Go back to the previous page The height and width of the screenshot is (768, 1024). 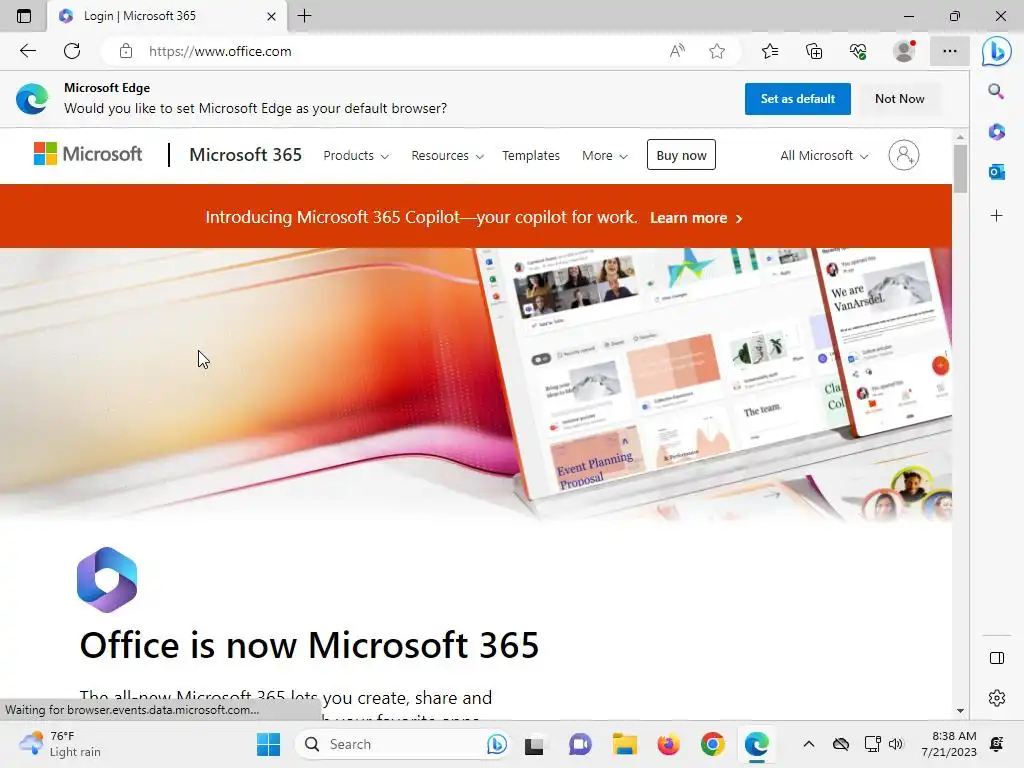pyautogui.click(x=27, y=51)
